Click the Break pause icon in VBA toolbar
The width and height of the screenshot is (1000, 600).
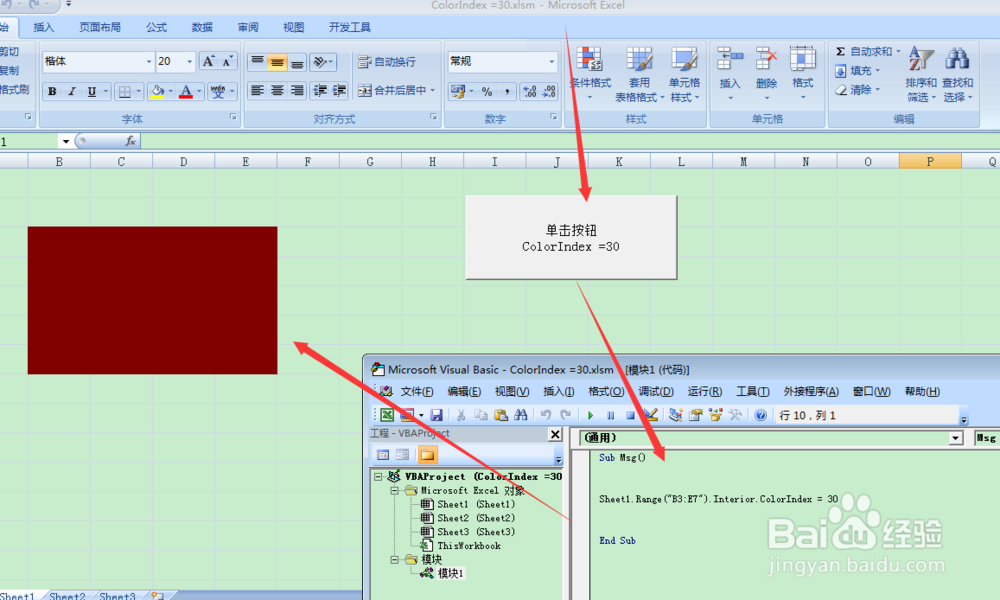click(x=610, y=415)
